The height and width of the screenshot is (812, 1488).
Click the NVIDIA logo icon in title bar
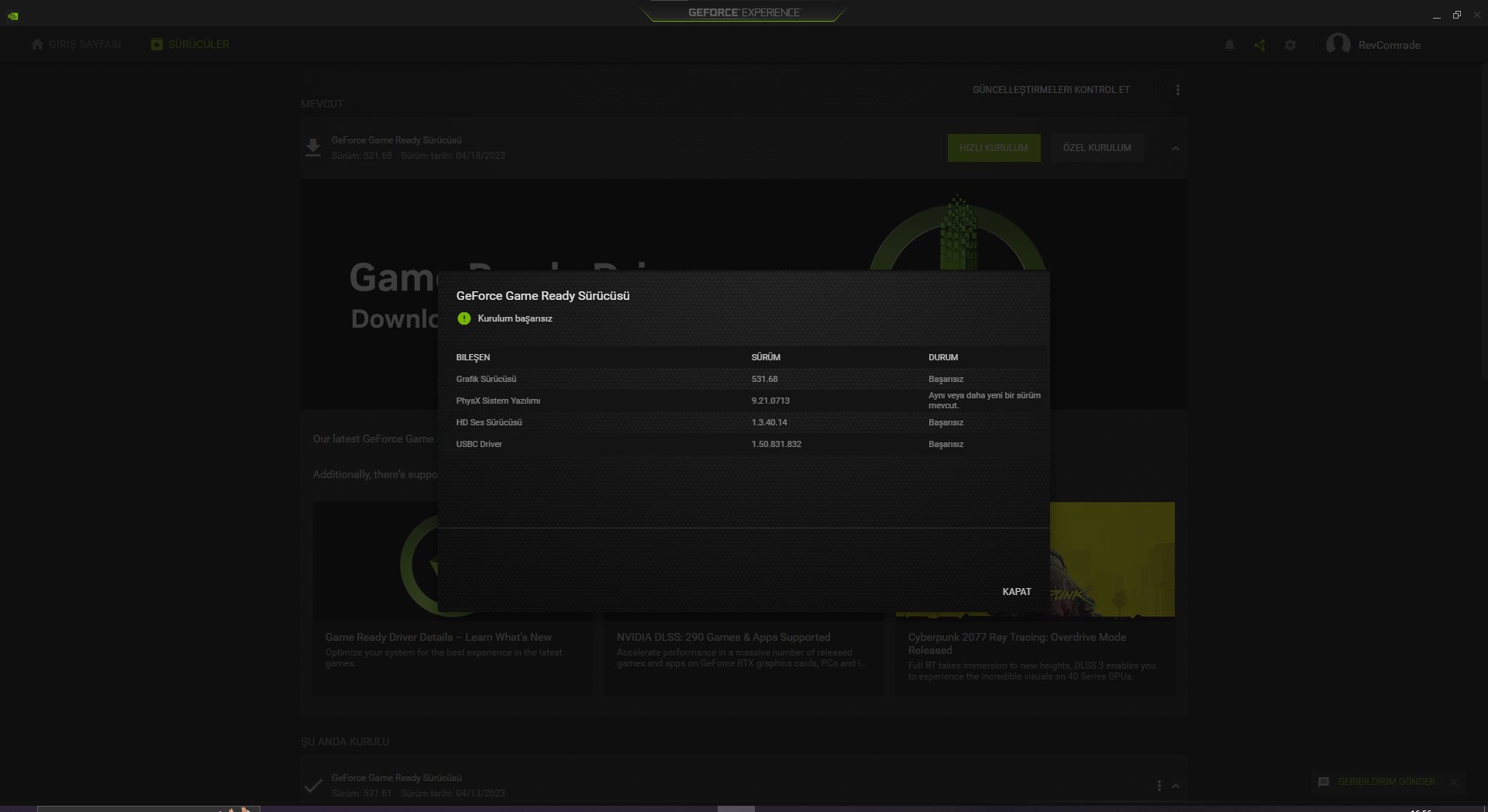[13, 15]
